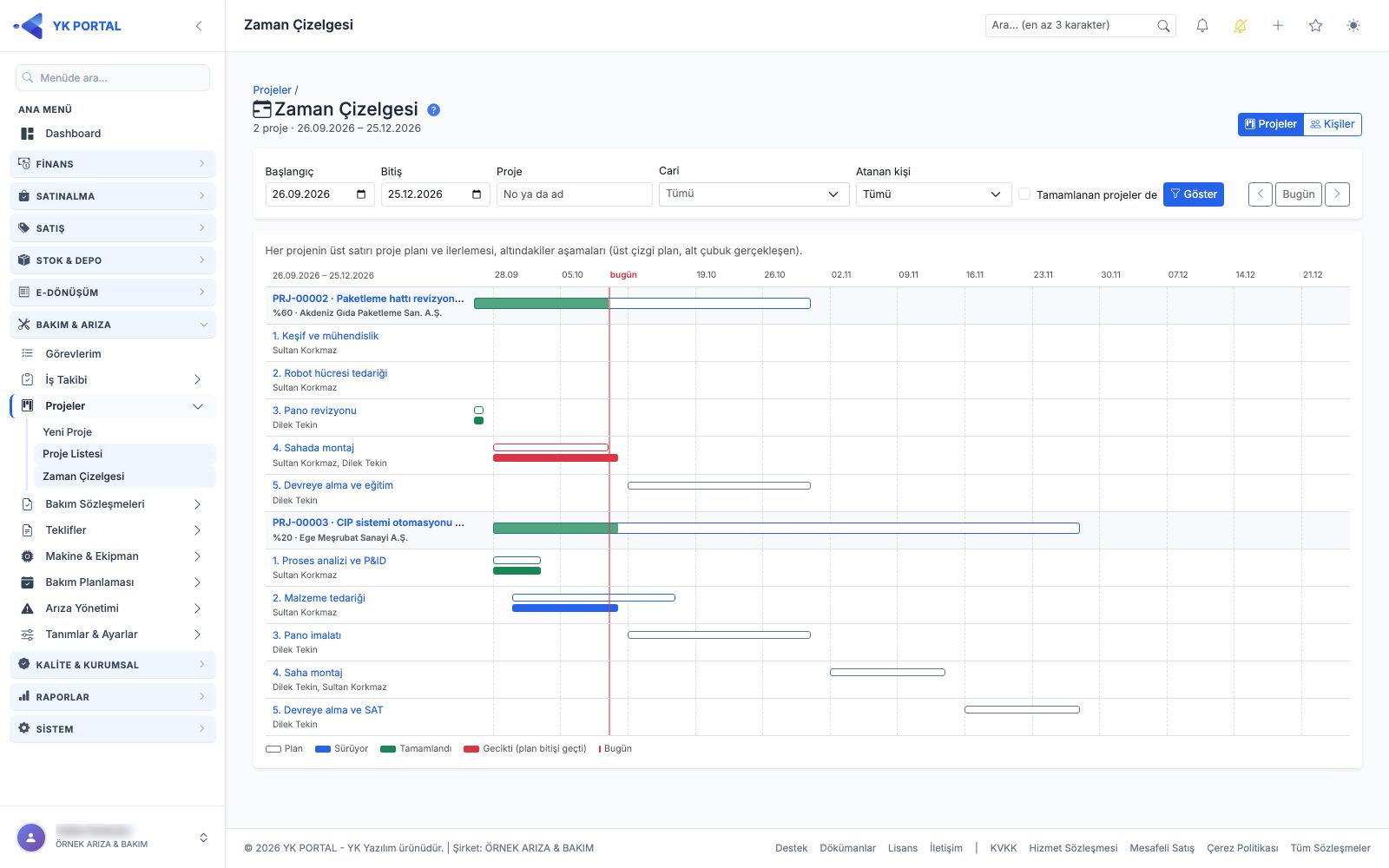Enable Tamamlanan projeler de checkbox

[1024, 194]
